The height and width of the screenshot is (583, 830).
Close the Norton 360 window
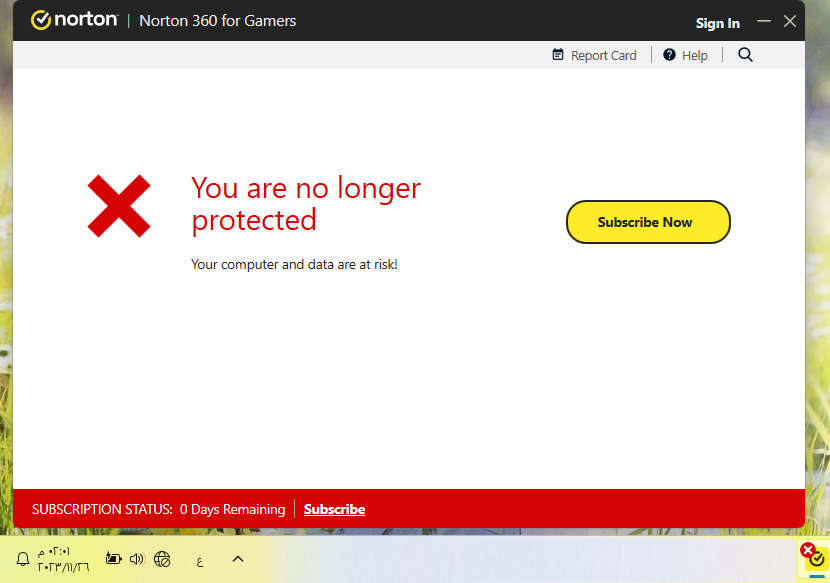click(x=790, y=21)
